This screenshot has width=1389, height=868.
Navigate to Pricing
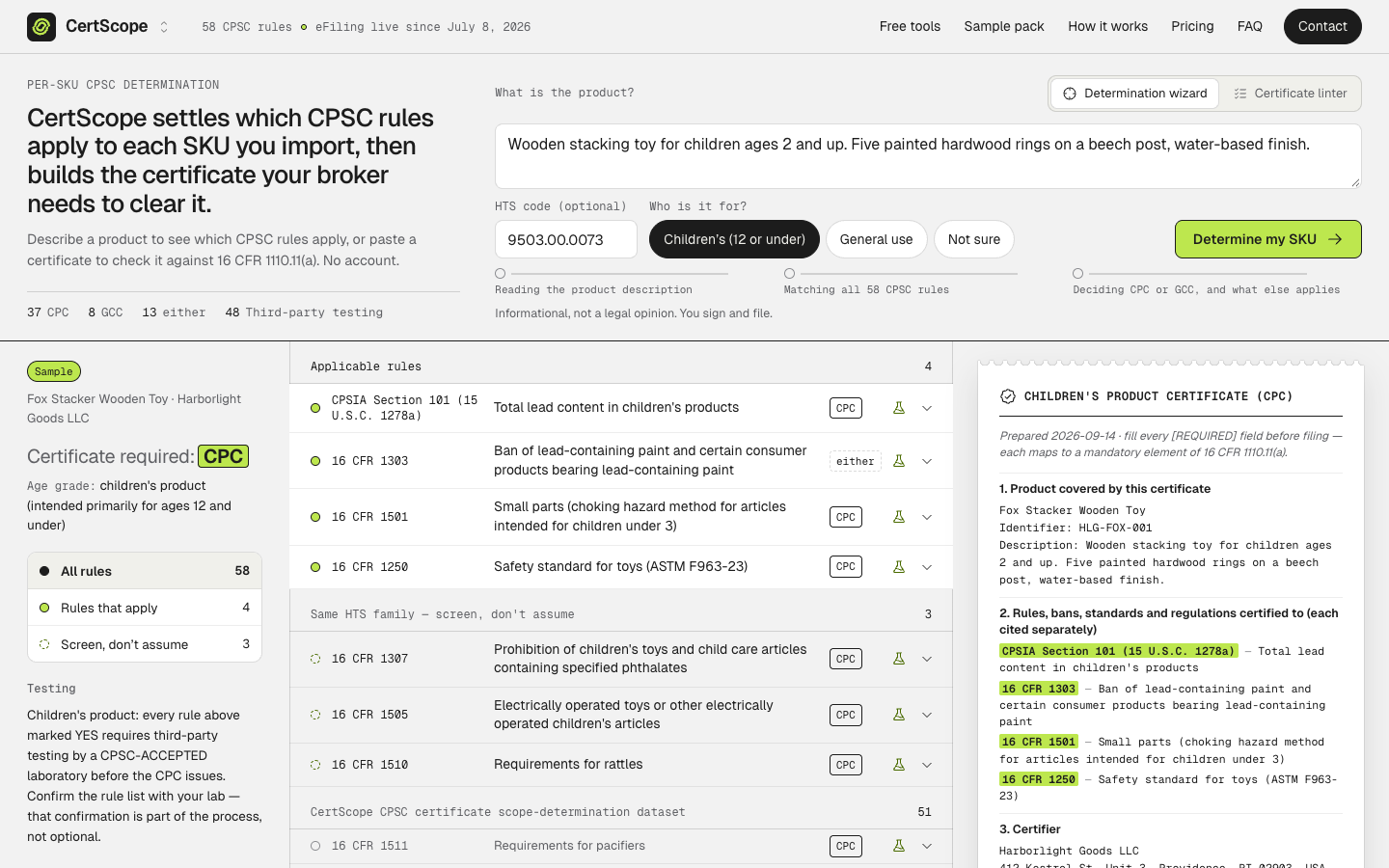tap(1192, 26)
